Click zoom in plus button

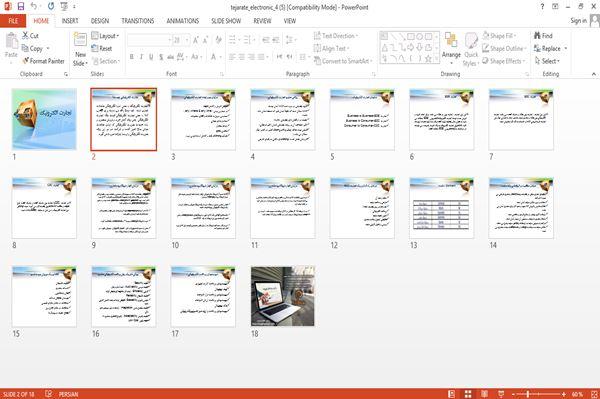[564, 394]
